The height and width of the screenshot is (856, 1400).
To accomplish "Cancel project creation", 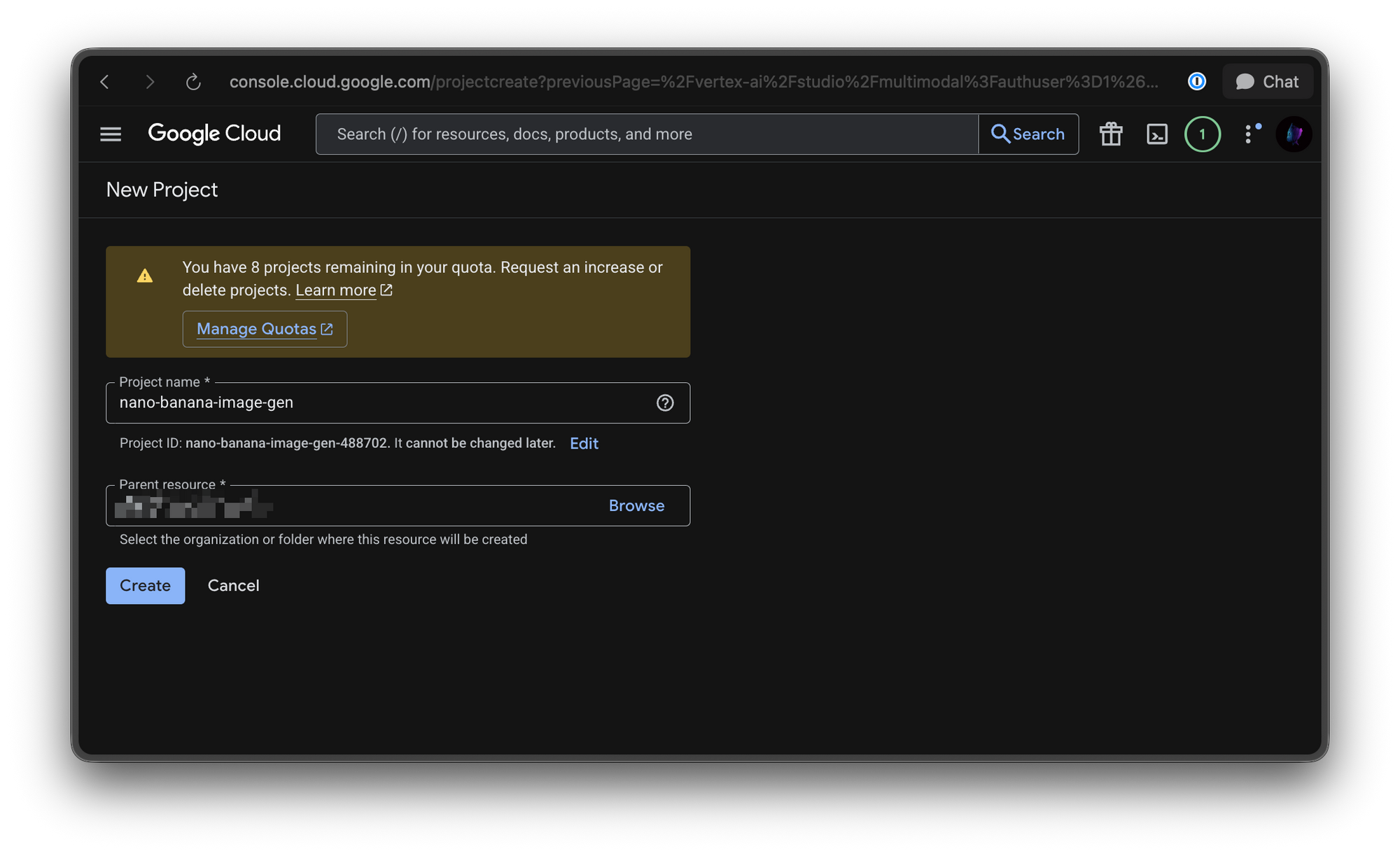I will 233,586.
